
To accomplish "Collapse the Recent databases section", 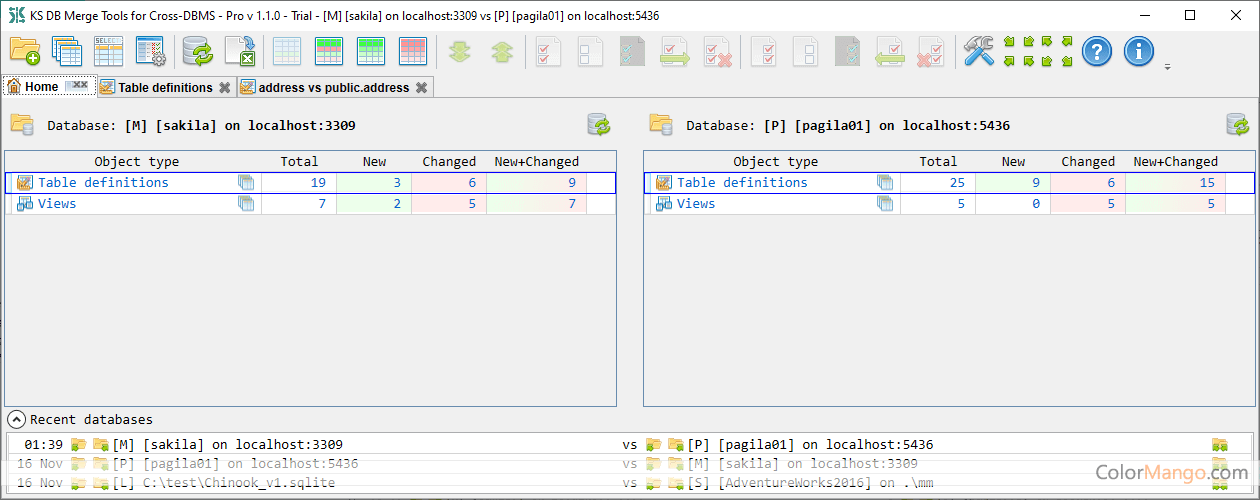I will point(17,419).
